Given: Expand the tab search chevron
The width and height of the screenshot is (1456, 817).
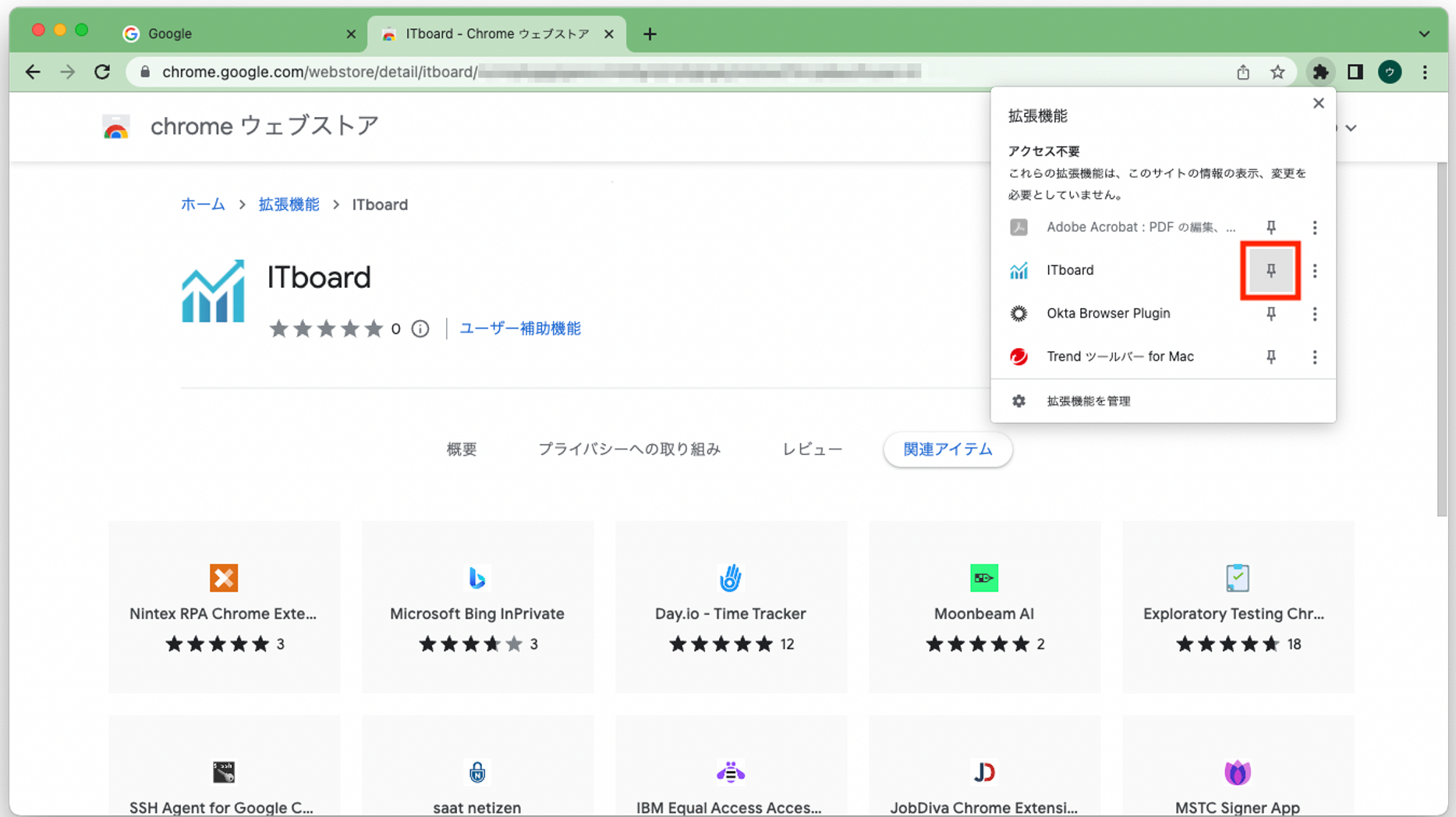Looking at the screenshot, I should [x=1424, y=34].
